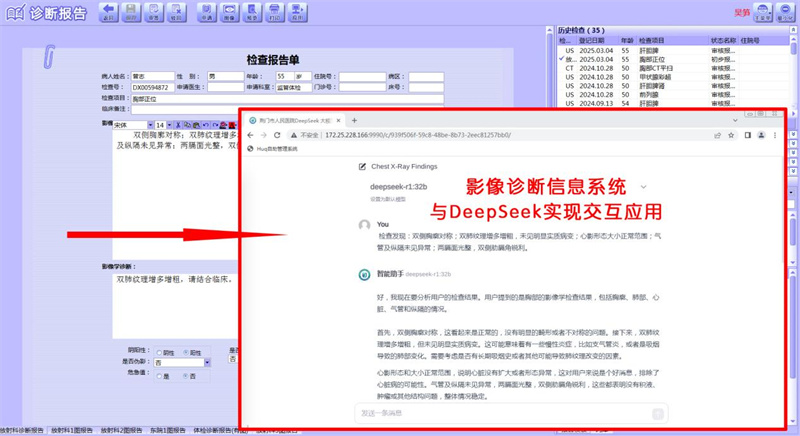Reload the browser page
The image size is (800, 436).
tap(277, 135)
